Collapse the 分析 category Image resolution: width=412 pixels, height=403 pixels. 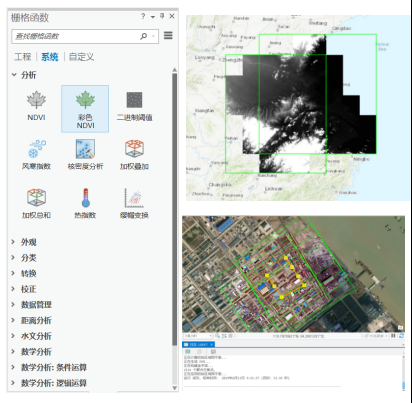(14, 75)
